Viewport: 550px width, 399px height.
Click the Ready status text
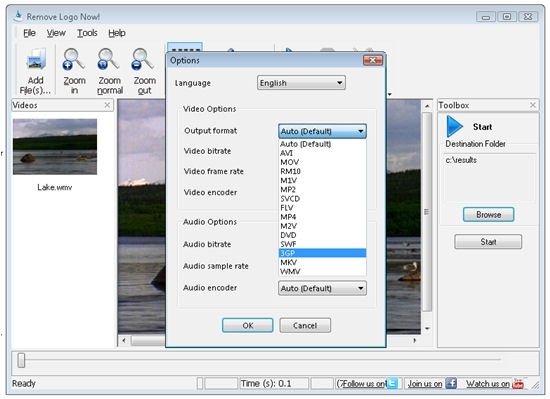tap(24, 384)
